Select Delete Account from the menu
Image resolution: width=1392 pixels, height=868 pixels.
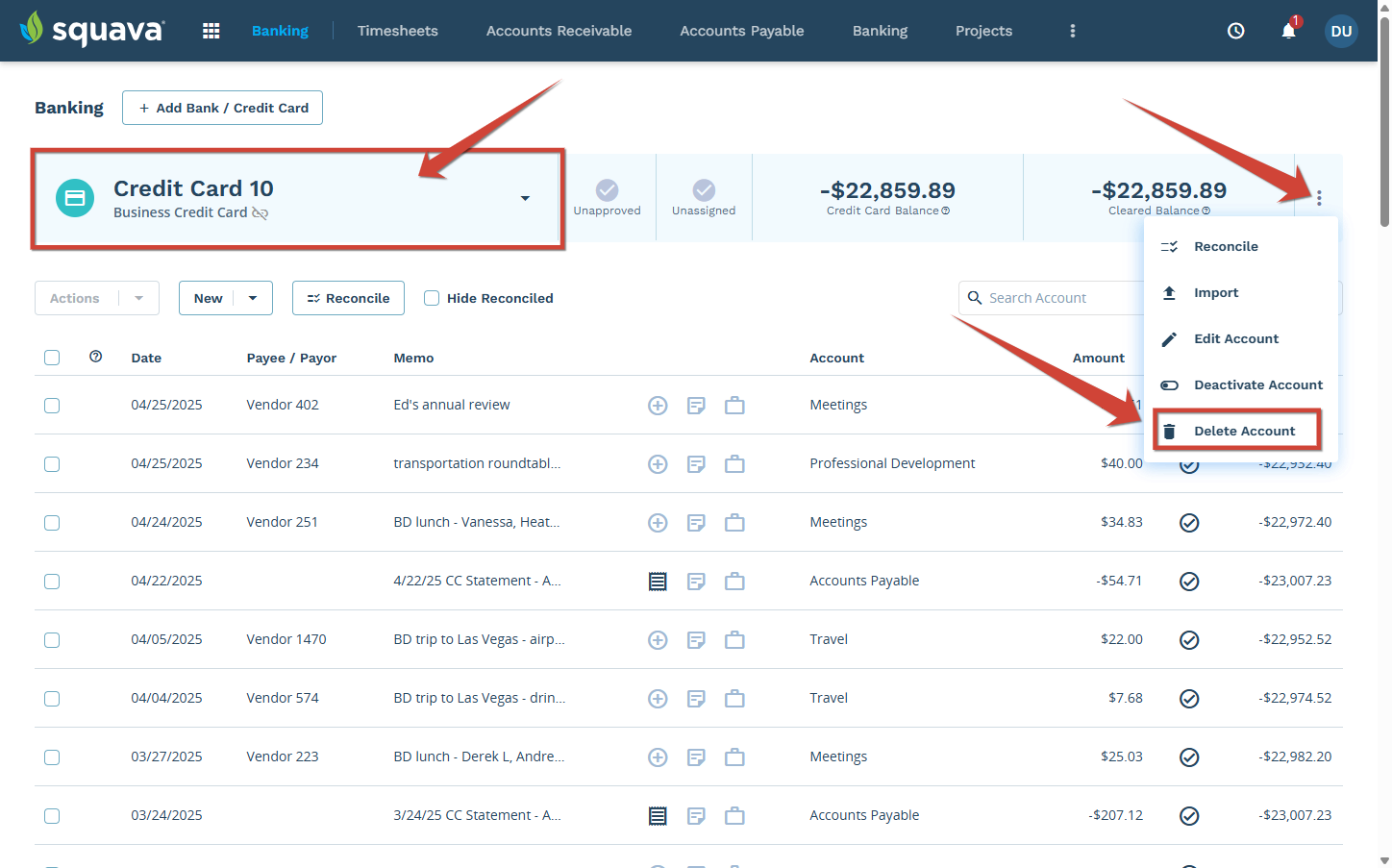click(x=1244, y=431)
